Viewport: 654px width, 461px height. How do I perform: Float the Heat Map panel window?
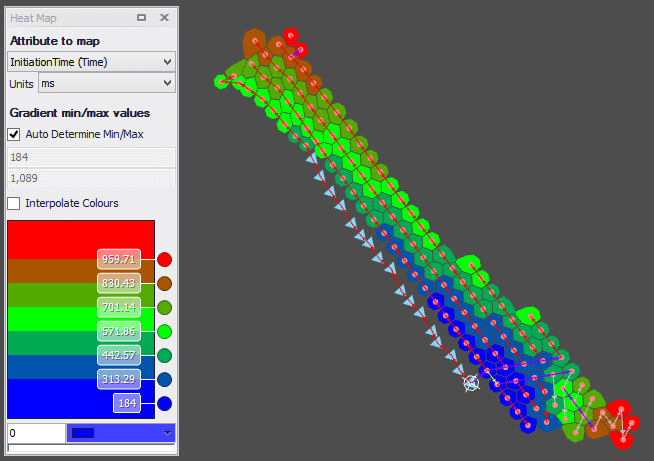(x=141, y=18)
